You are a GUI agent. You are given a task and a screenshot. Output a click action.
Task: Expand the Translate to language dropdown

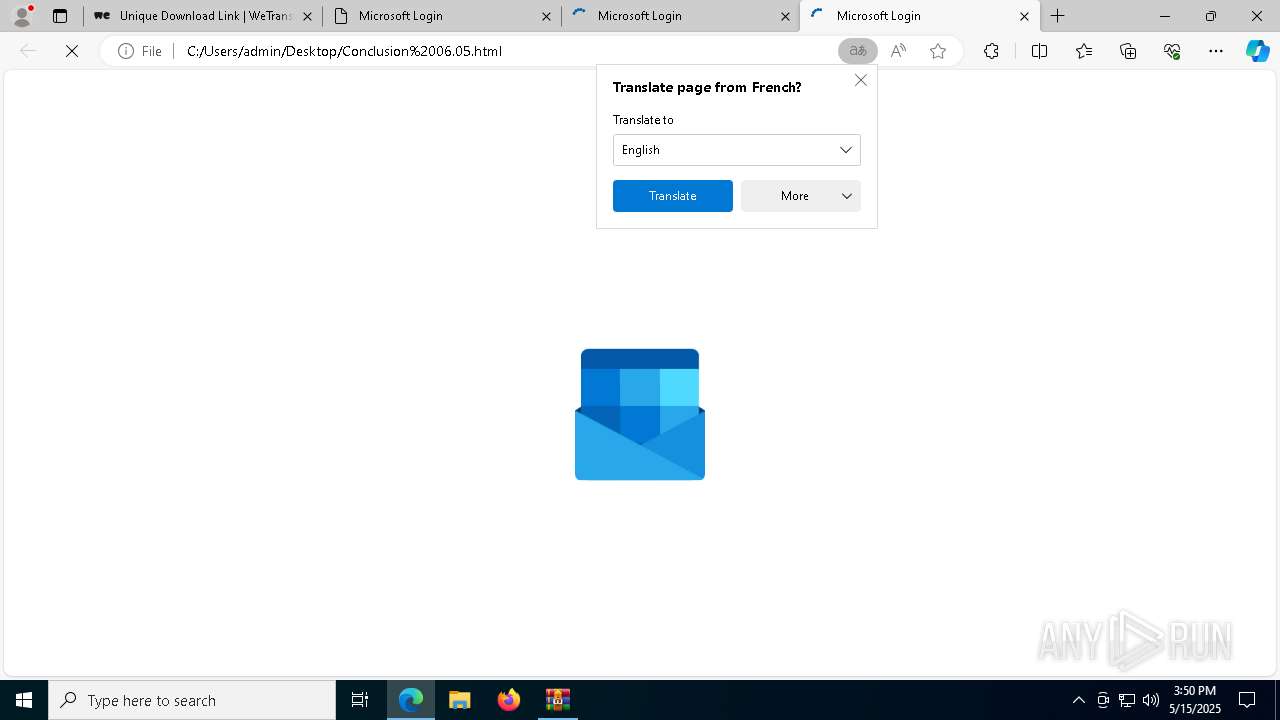point(737,150)
